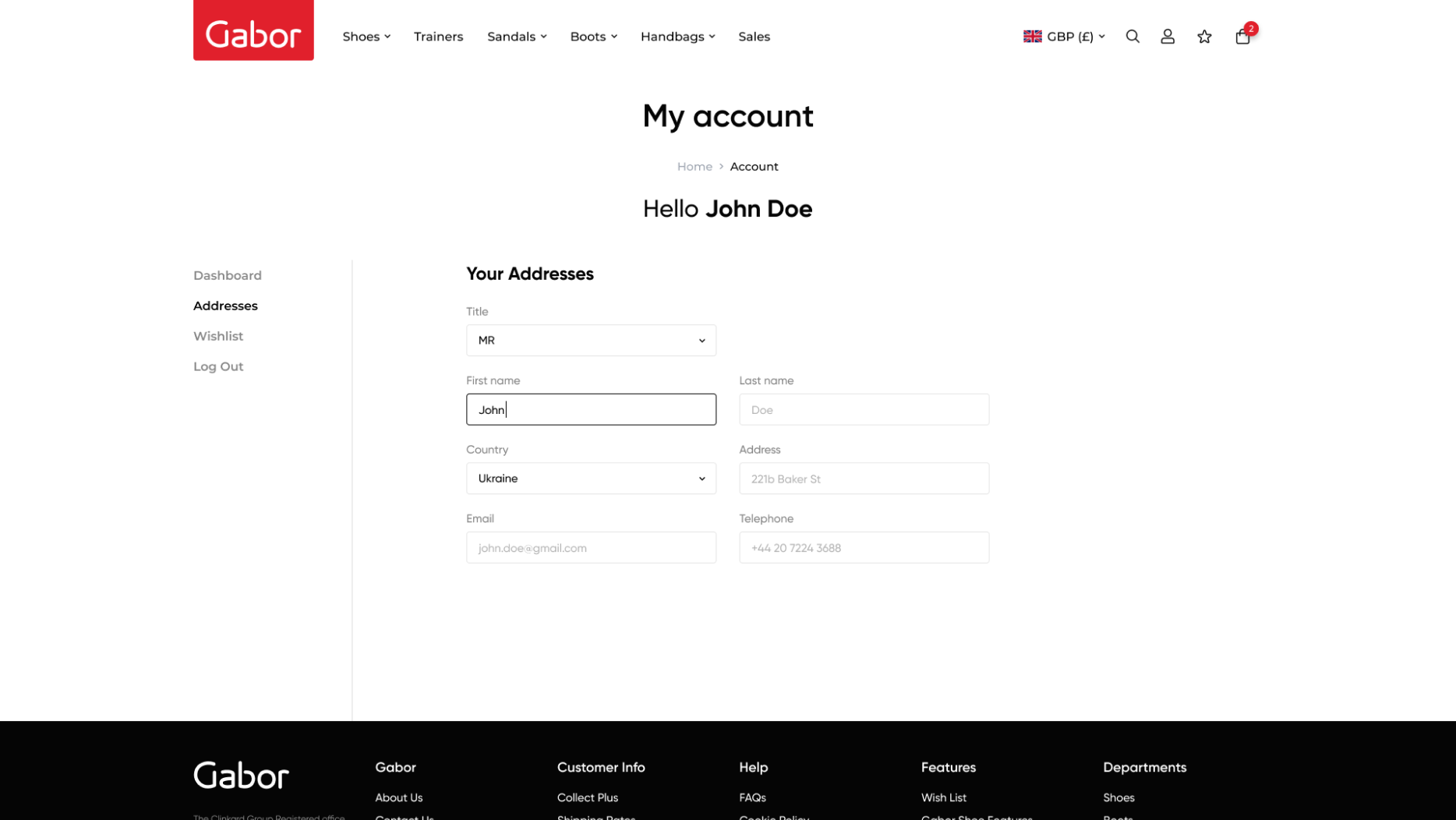Image resolution: width=1456 pixels, height=820 pixels.
Task: Expand the Boots menu
Action: point(593,37)
